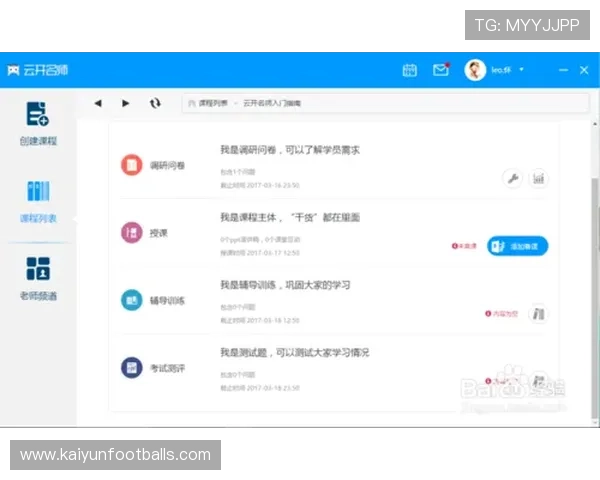Click the 授课 round icon

click(132, 232)
